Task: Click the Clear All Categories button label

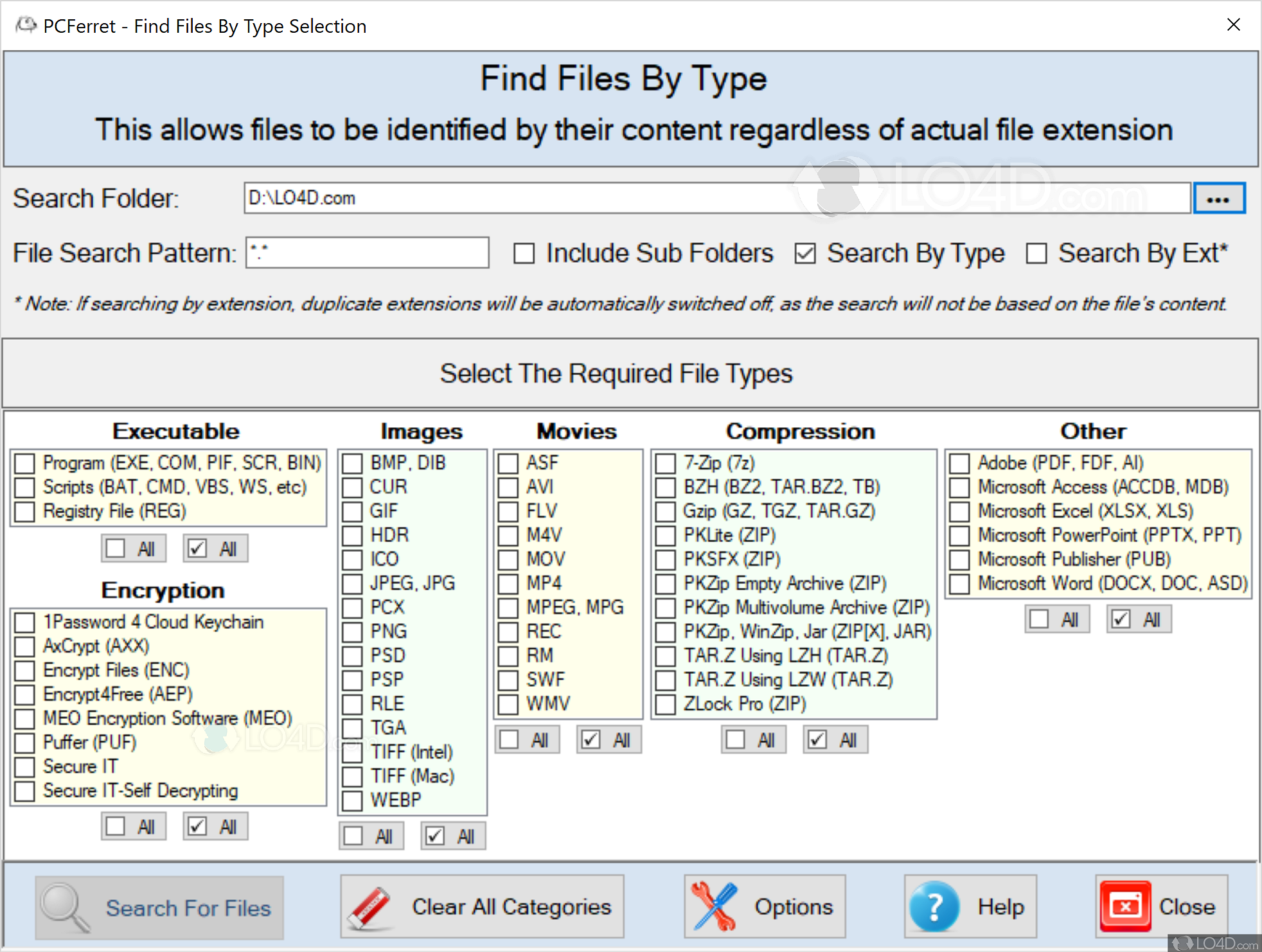Action: point(511,906)
